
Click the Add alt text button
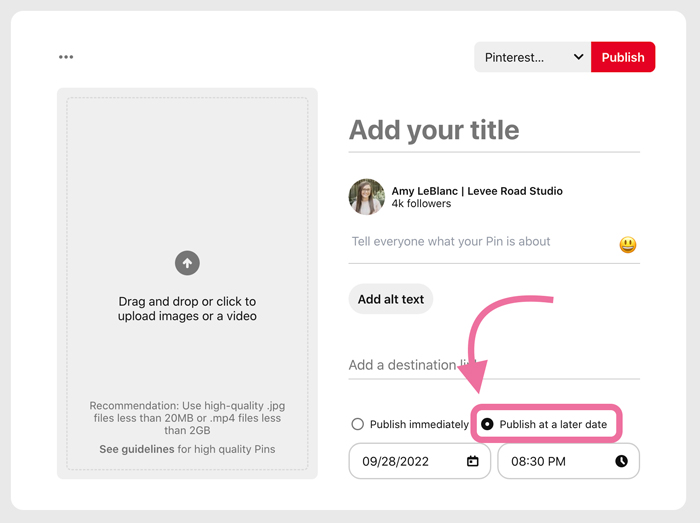[390, 299]
